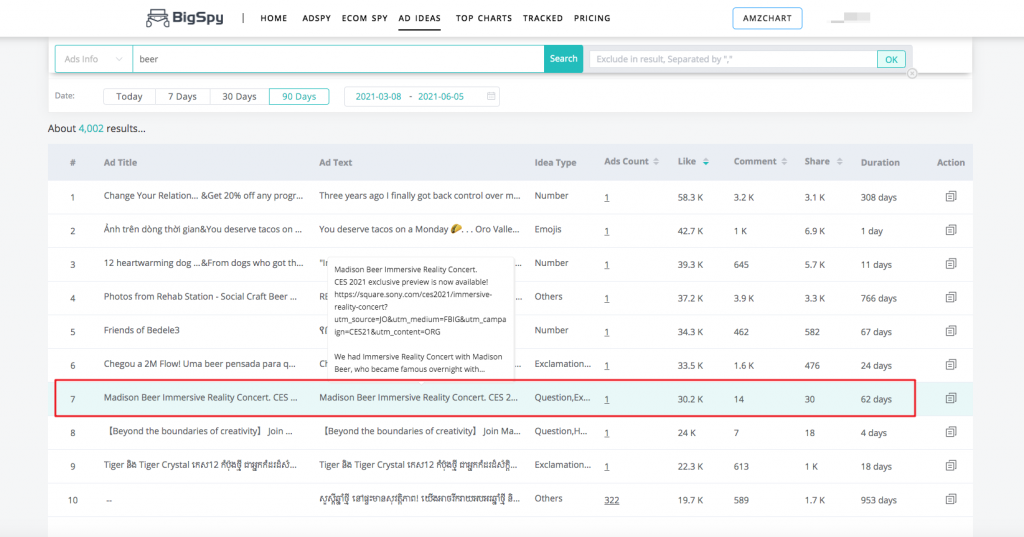Open ads count link in row 1
Screen dimensions: 1024x537
607,197
